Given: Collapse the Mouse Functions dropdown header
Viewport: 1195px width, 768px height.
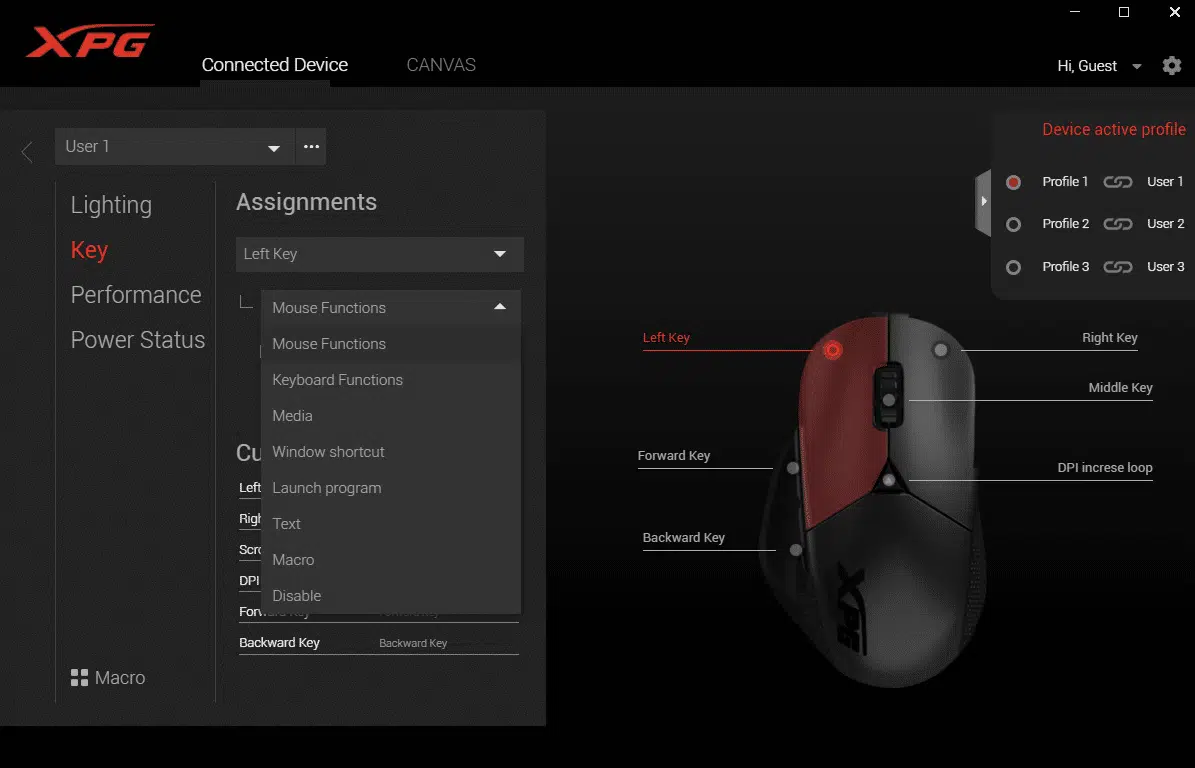Looking at the screenshot, I should 391,307.
